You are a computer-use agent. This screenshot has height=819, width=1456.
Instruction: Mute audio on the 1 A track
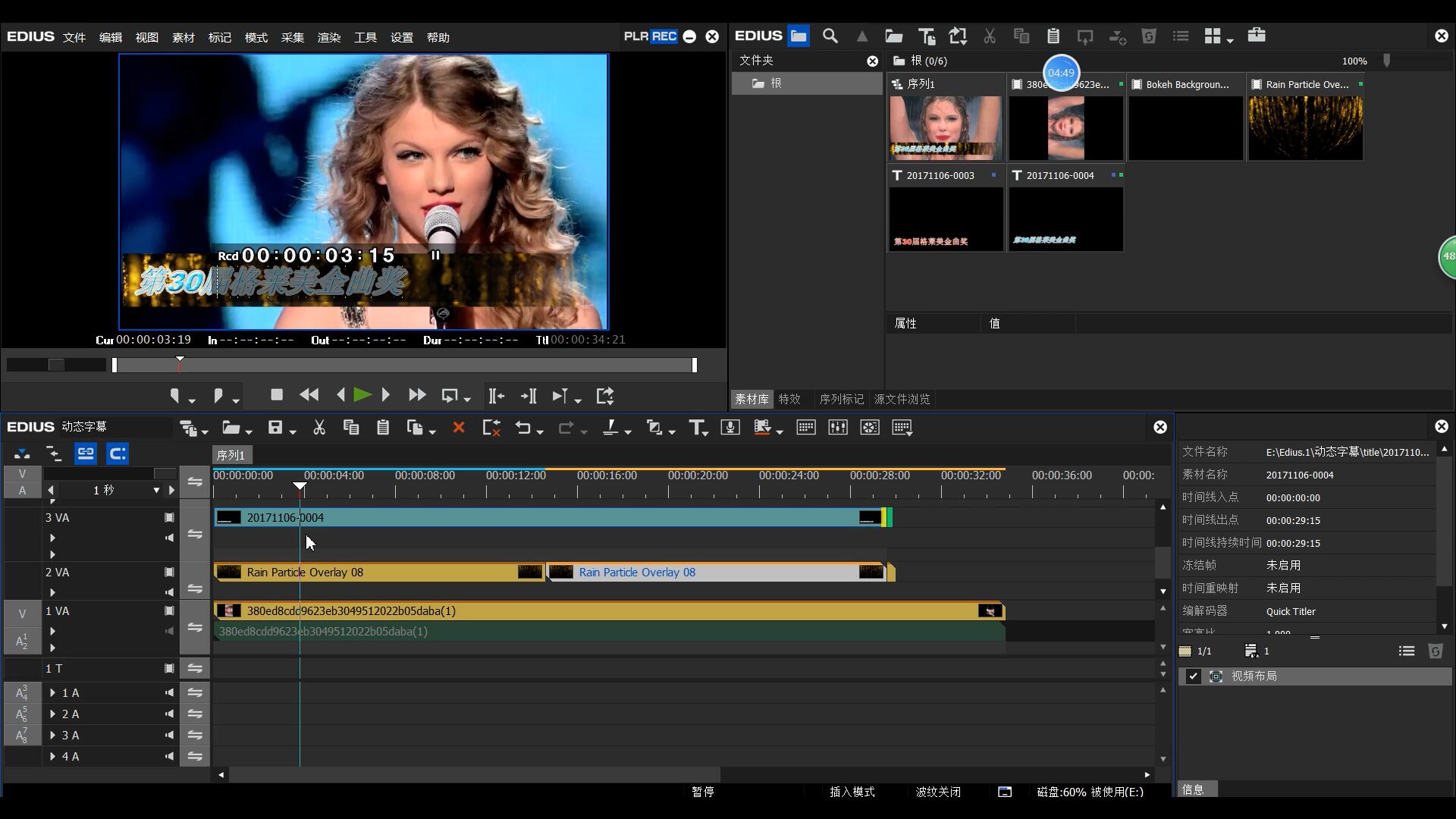click(169, 692)
